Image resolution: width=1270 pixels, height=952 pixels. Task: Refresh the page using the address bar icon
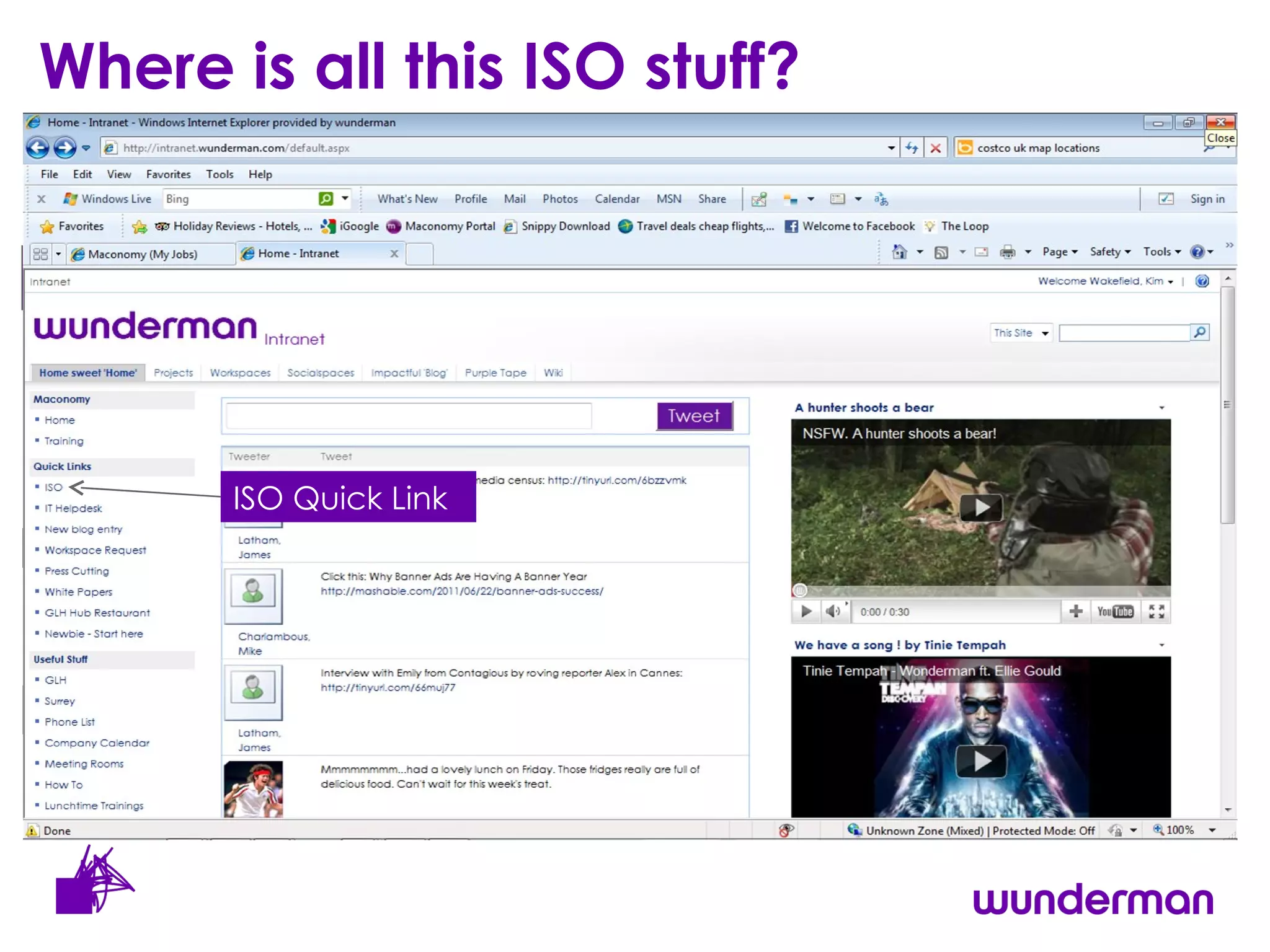(912, 148)
